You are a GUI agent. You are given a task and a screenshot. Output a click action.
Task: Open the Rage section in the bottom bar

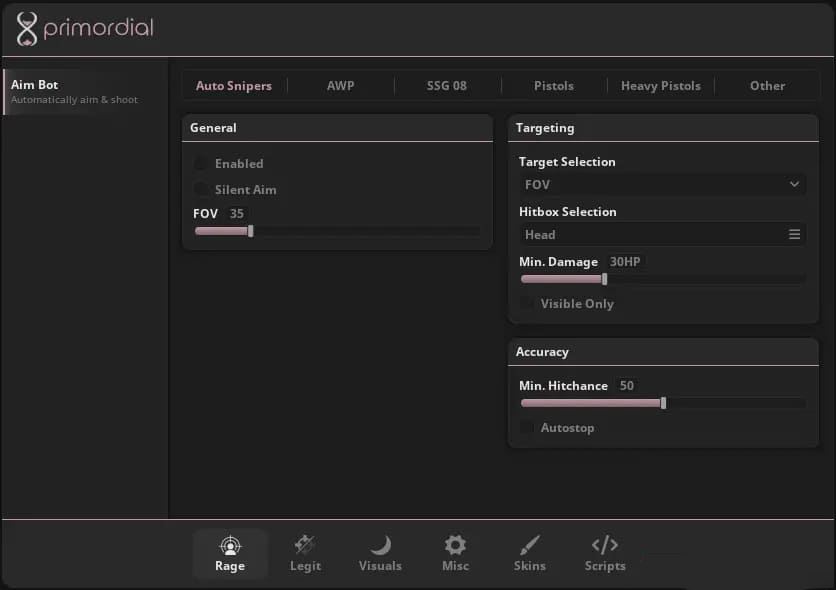pos(230,554)
